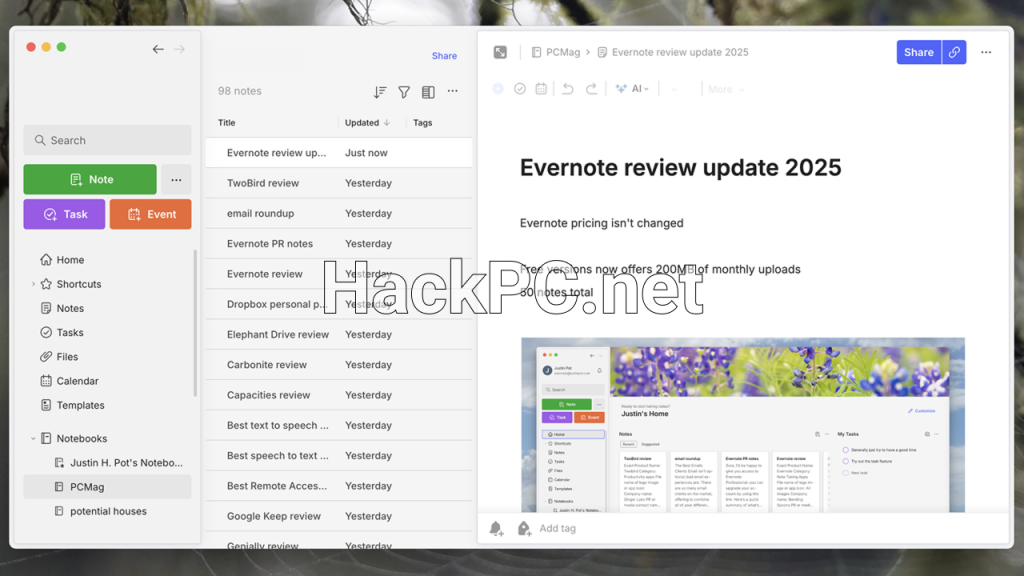Open the Evernote PR notes note
The height and width of the screenshot is (576, 1024).
(x=339, y=244)
